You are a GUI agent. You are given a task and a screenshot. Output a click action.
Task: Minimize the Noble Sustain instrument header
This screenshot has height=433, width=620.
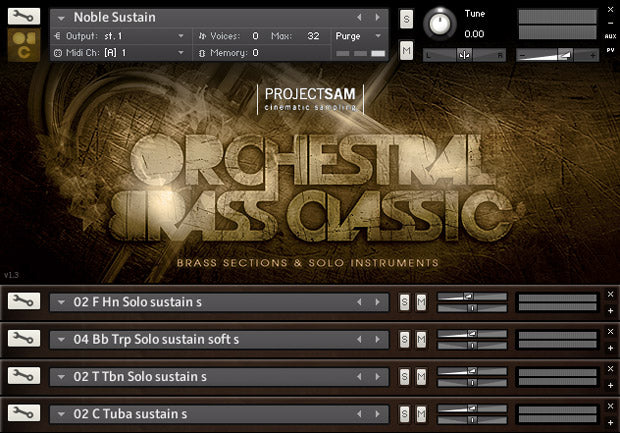click(611, 23)
